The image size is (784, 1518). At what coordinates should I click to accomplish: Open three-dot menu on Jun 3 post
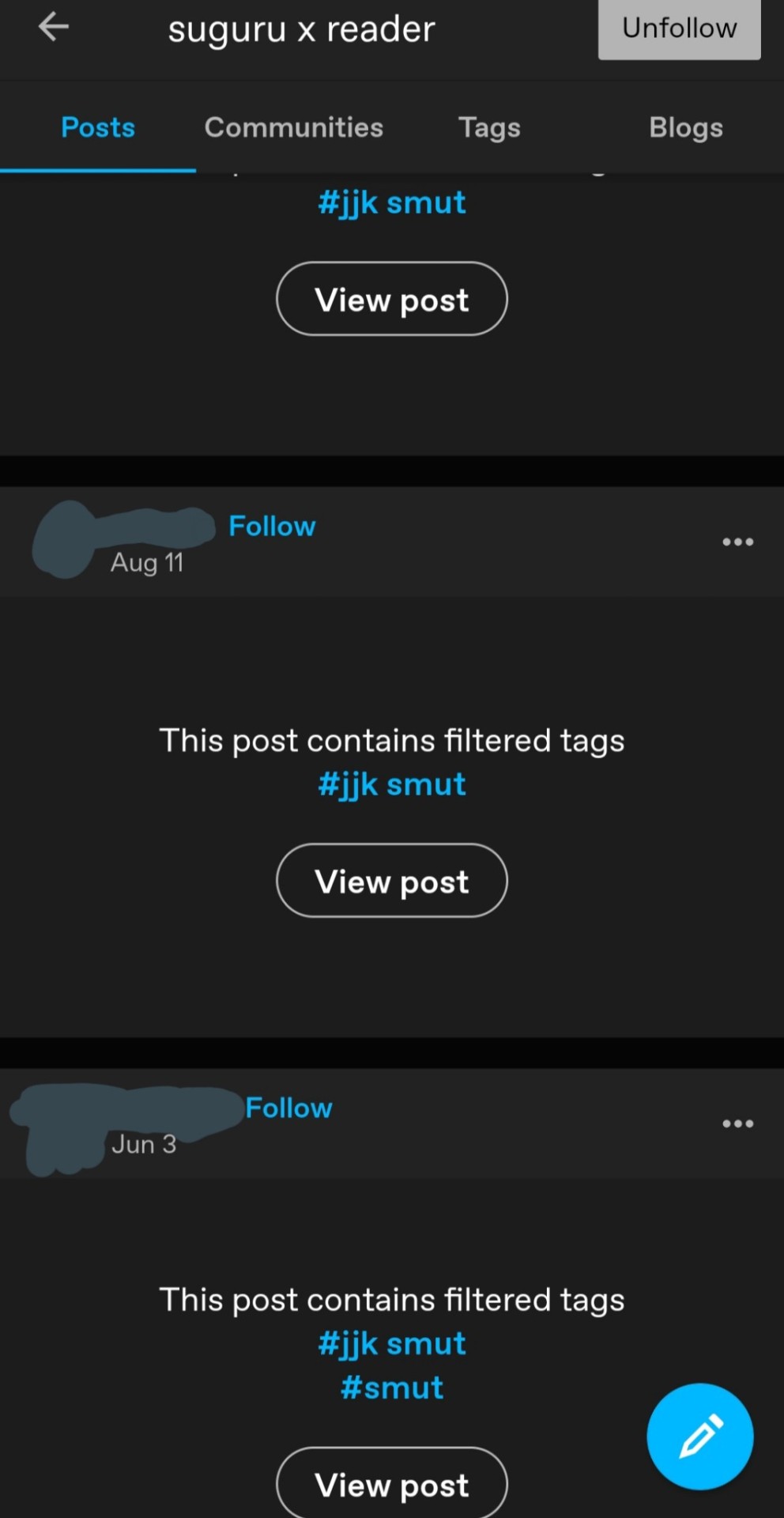[x=737, y=1123]
